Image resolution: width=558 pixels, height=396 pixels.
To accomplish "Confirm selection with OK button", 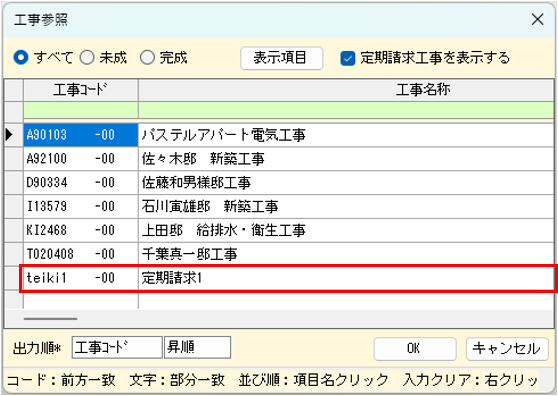I will click(415, 349).
